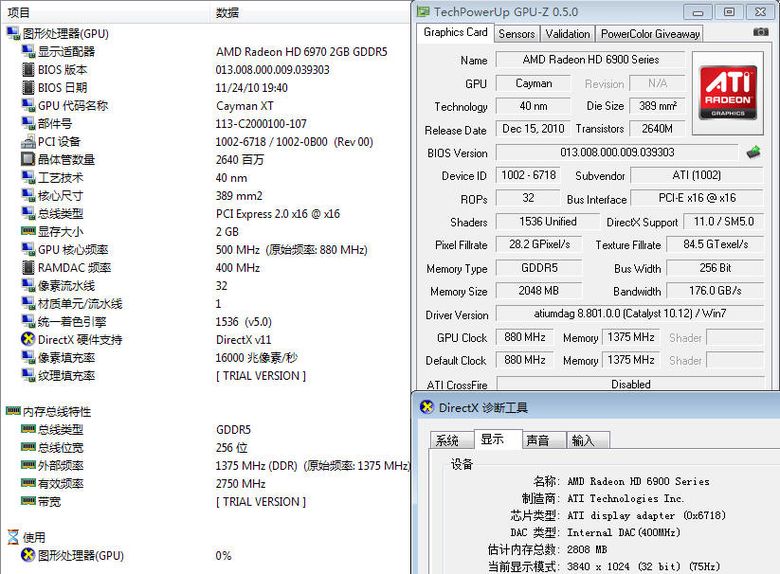Open the Graphics Card tab in GPU-Z
Viewport: 780px width, 574px height.
click(x=455, y=32)
